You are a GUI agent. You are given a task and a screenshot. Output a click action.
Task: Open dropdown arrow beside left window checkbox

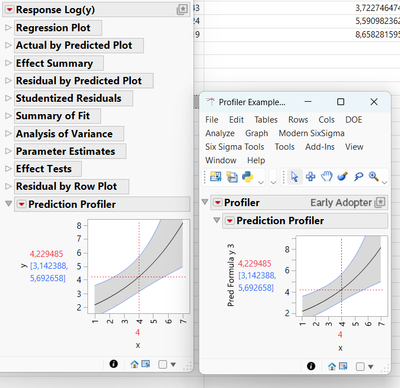tap(173, 365)
